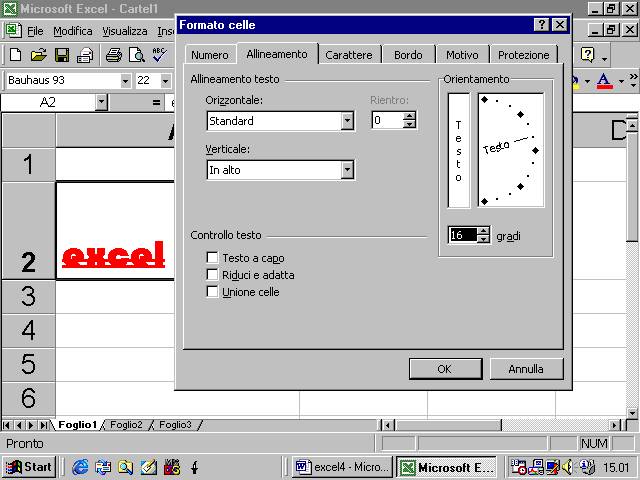Click the info tray icon beside the clock

587,467
